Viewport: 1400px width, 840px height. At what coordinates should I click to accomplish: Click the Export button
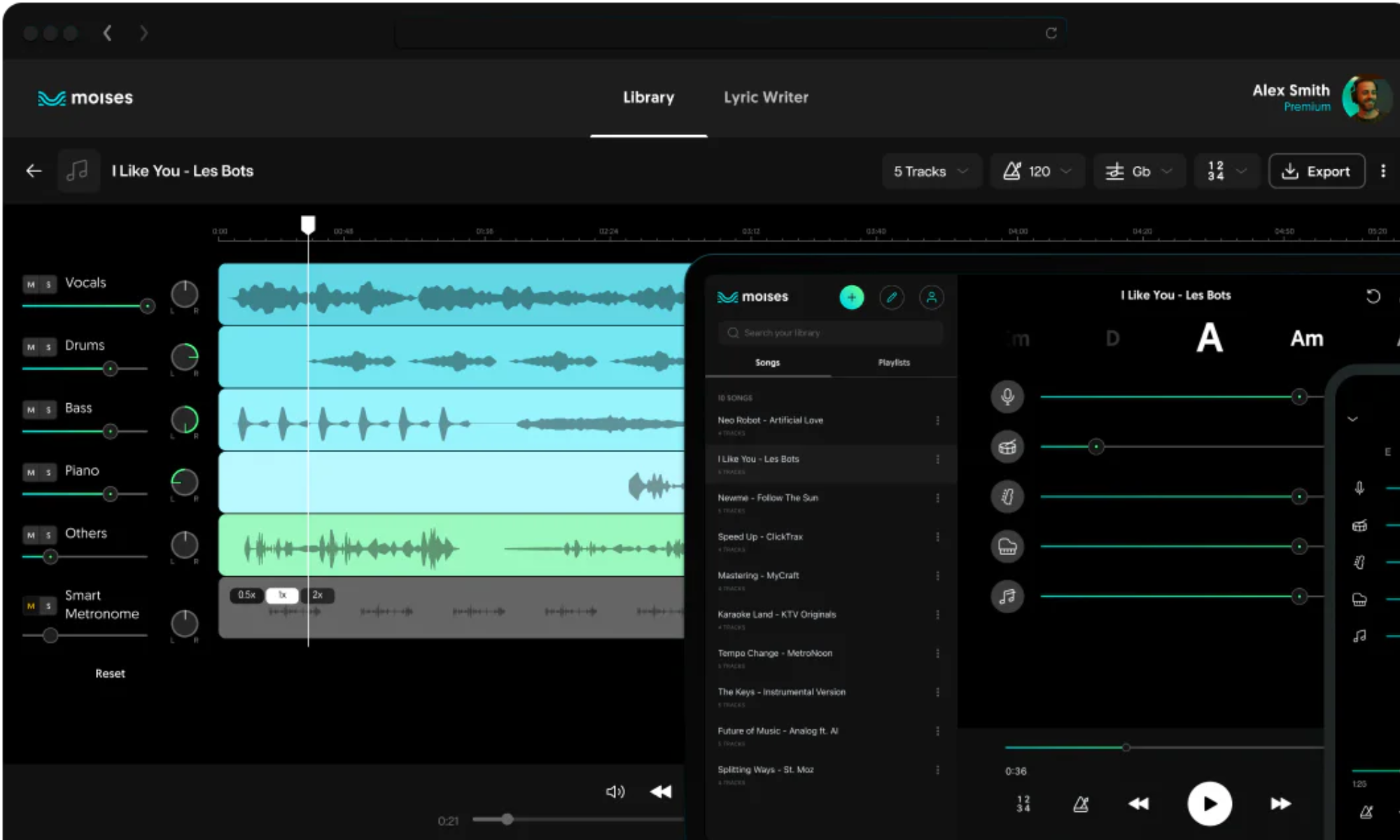coord(1316,171)
